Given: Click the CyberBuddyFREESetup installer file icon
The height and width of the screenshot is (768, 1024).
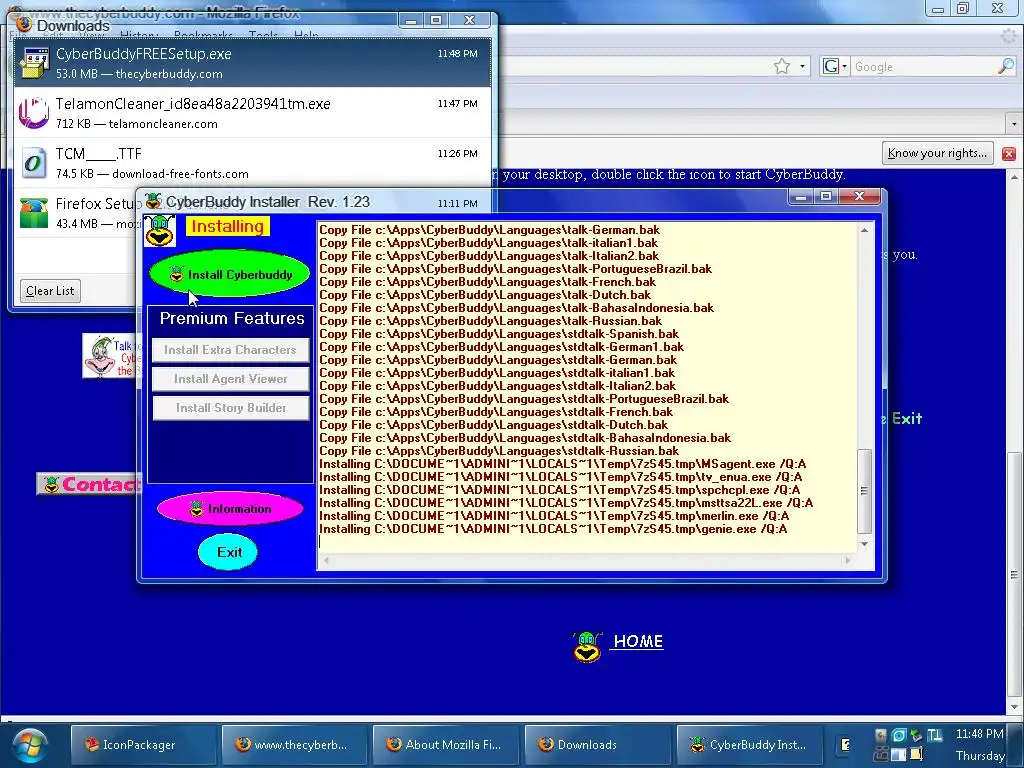Looking at the screenshot, I should (x=34, y=63).
